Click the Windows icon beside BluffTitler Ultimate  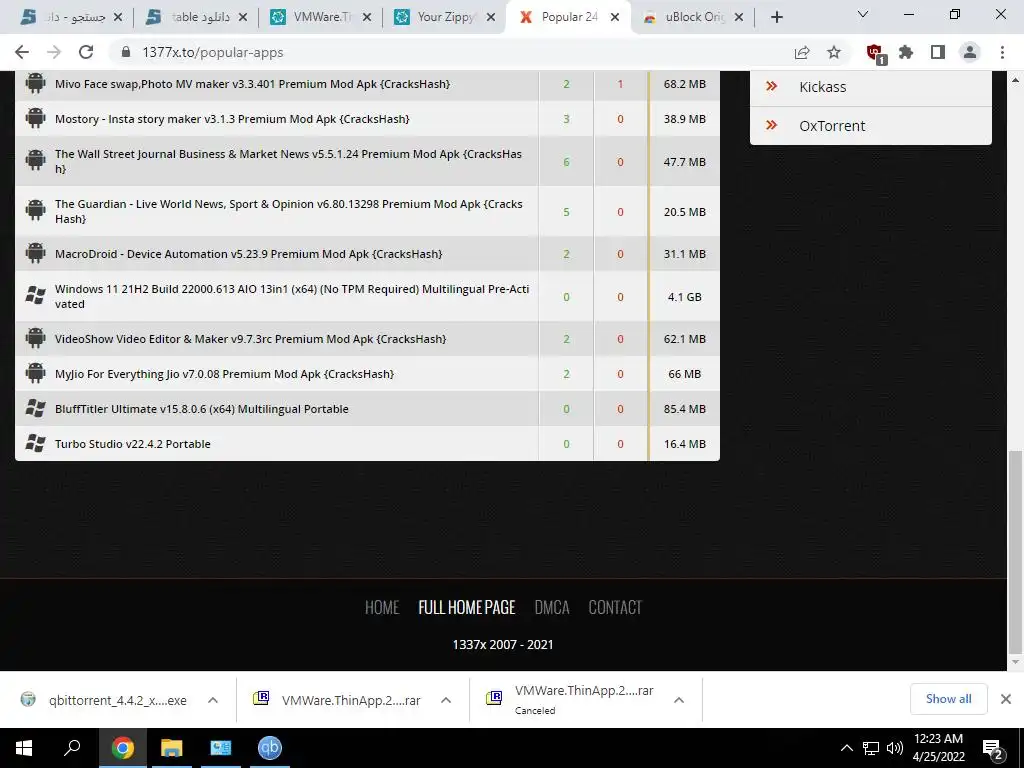pos(35,408)
